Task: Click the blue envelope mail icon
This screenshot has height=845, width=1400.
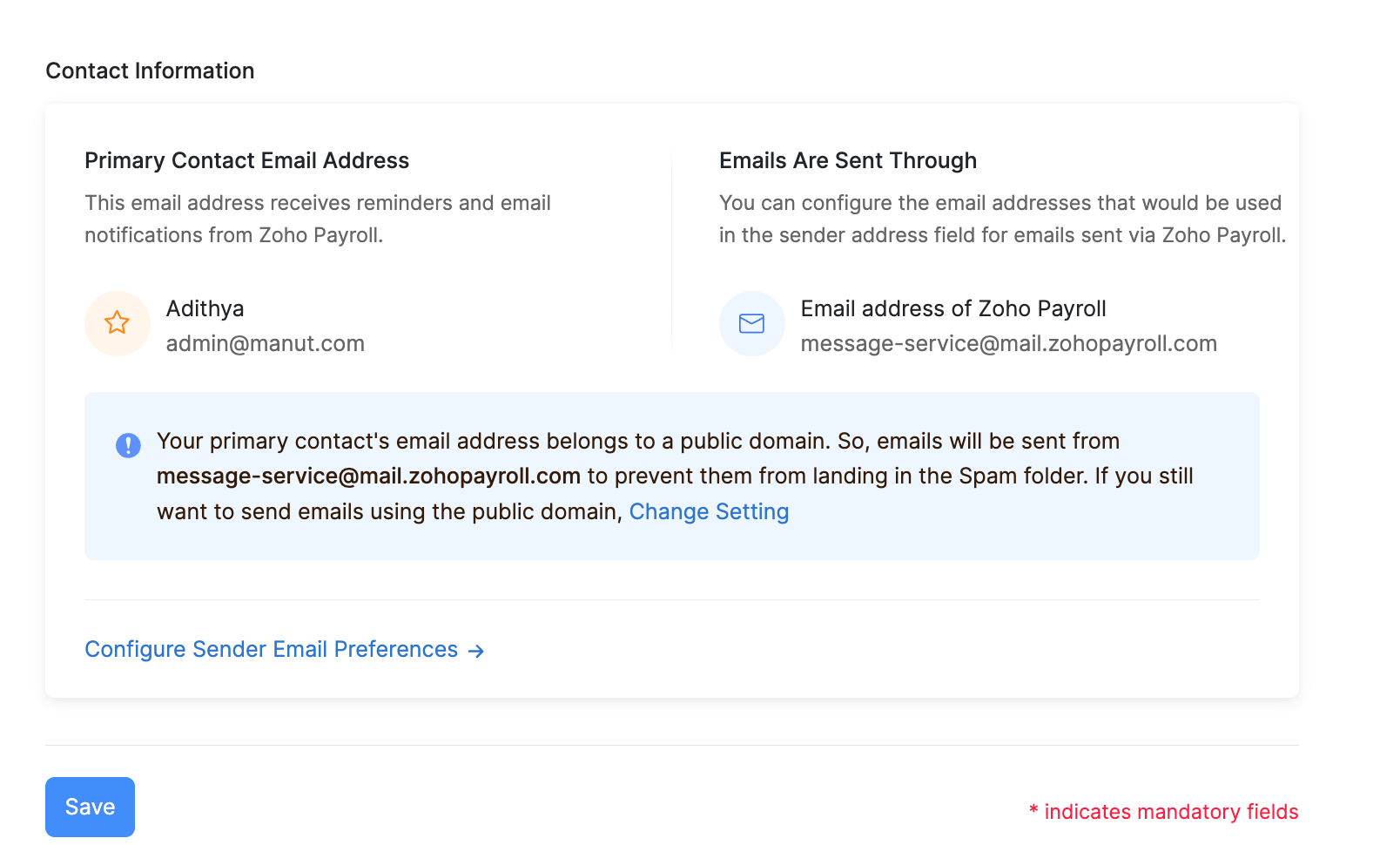Action: coord(751,323)
